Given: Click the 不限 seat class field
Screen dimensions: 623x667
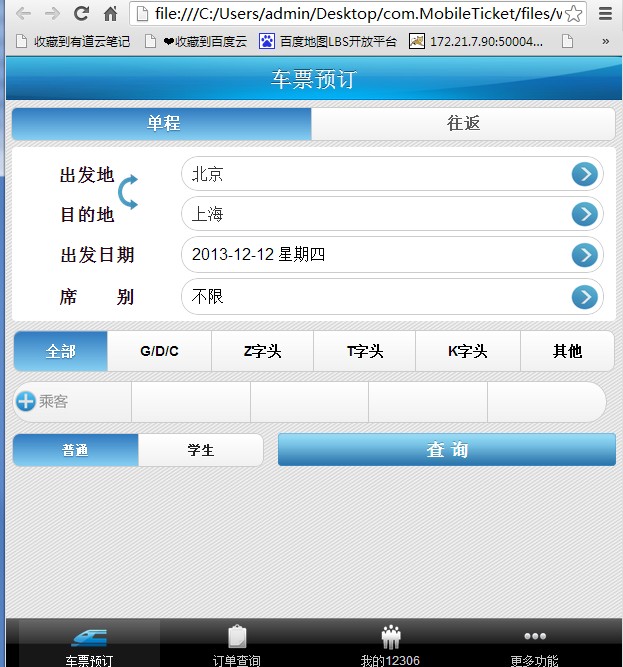Looking at the screenshot, I should click(392, 296).
